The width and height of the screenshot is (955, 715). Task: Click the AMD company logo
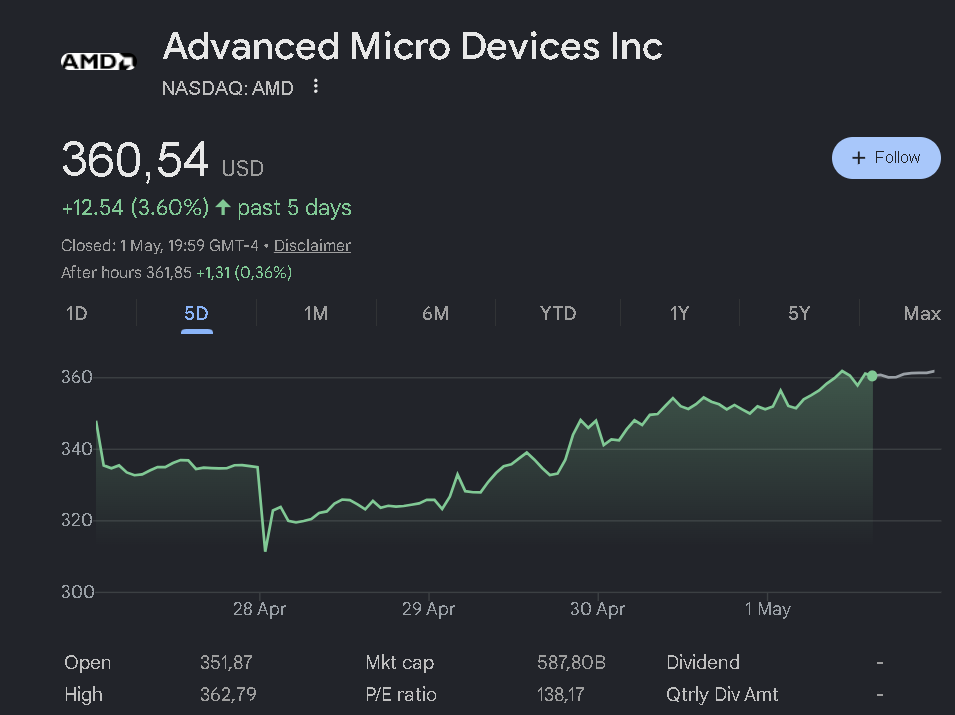tap(98, 62)
